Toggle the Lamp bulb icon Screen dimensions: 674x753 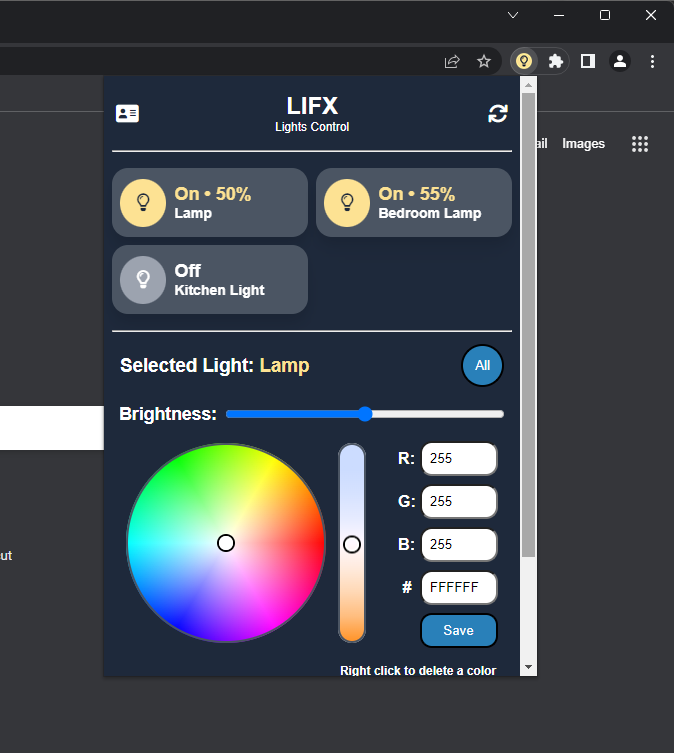pos(143,202)
